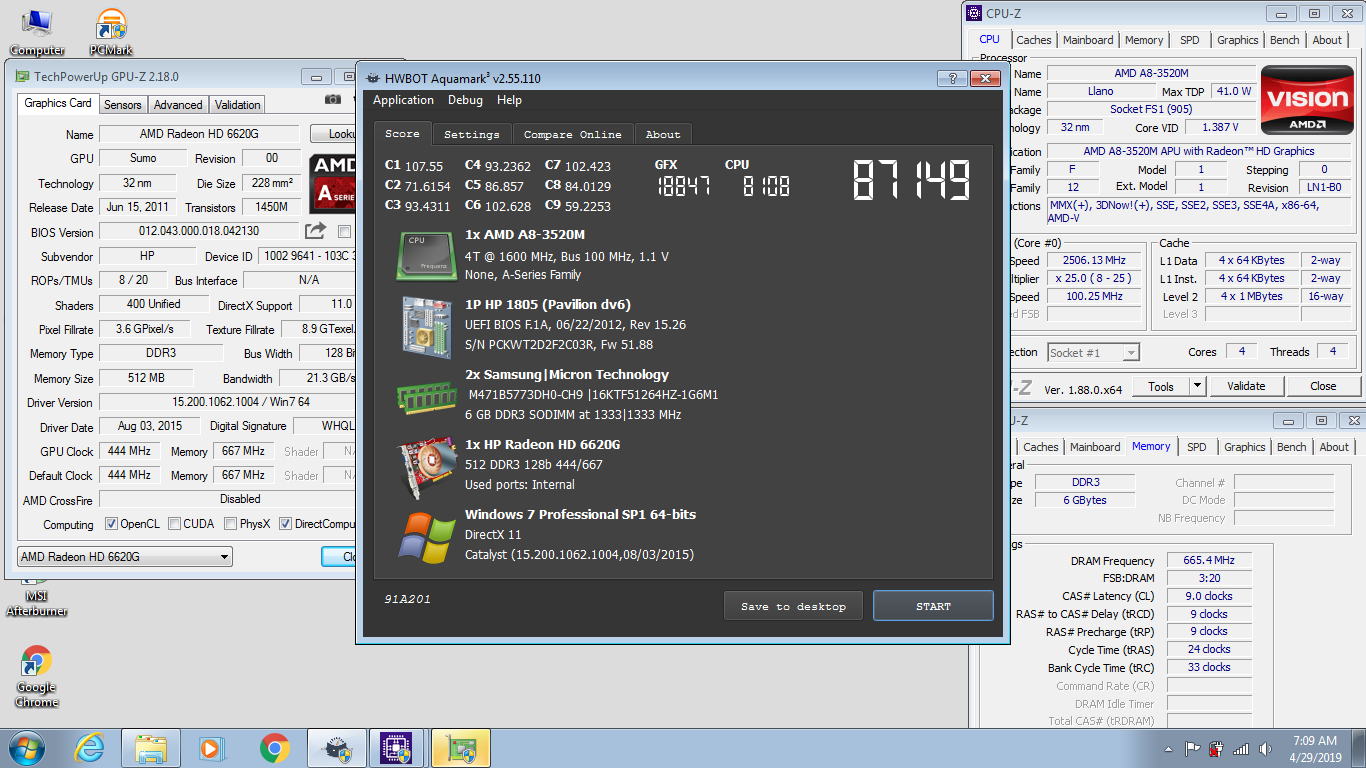Show hidden system tray icons
Viewport: 1366px width, 768px height.
(1169, 748)
